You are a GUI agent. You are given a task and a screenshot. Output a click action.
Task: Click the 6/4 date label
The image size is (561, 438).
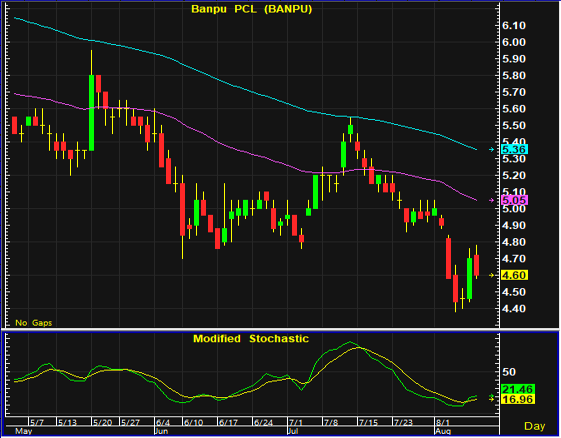163,423
